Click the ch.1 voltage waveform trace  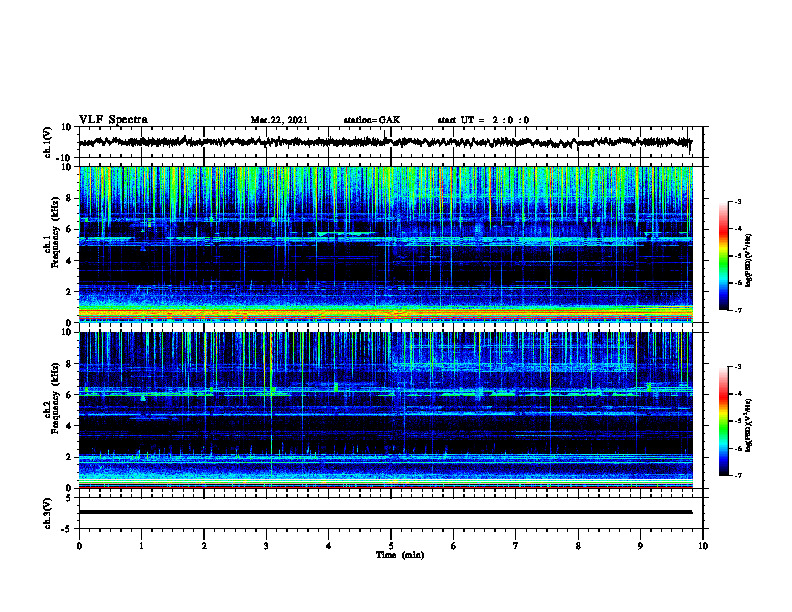[x=385, y=142]
